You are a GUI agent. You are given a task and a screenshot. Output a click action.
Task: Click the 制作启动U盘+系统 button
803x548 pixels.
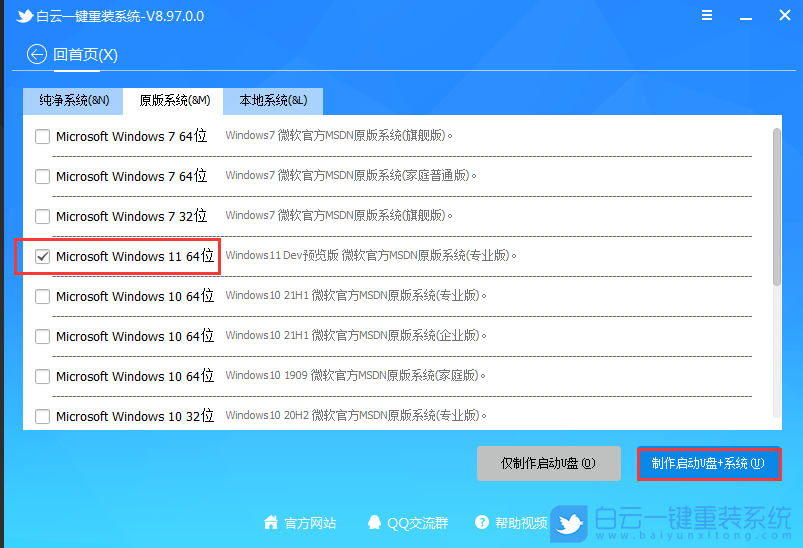(x=709, y=463)
